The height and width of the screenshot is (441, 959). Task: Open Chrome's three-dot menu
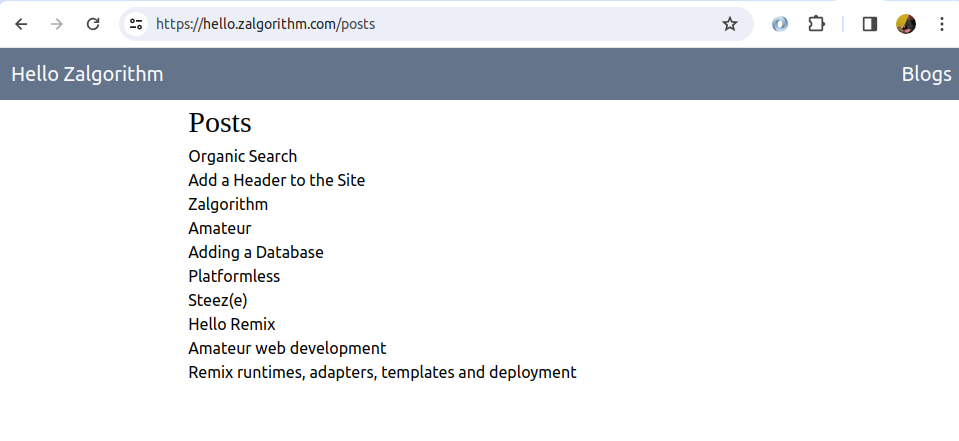[x=942, y=24]
